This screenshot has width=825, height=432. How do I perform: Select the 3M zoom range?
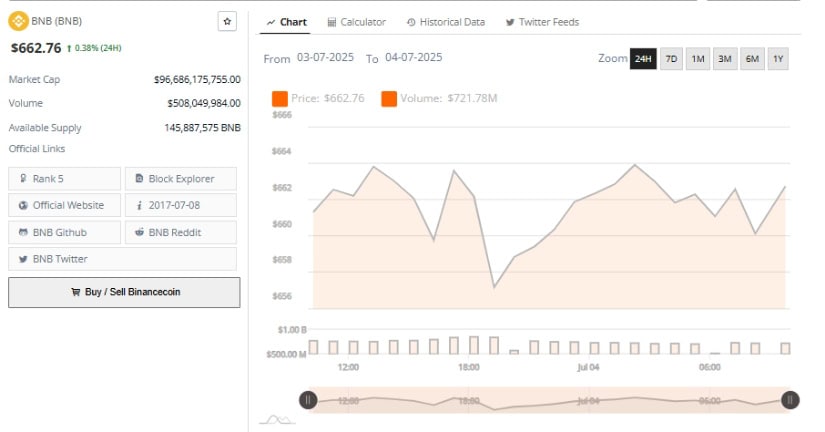click(725, 58)
